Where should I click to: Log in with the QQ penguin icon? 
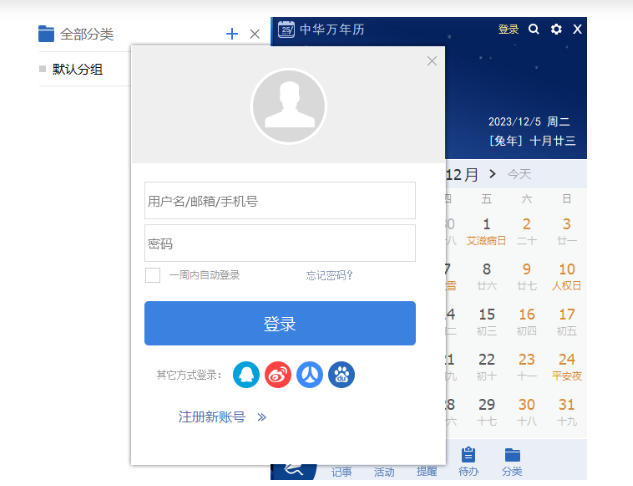pos(246,375)
